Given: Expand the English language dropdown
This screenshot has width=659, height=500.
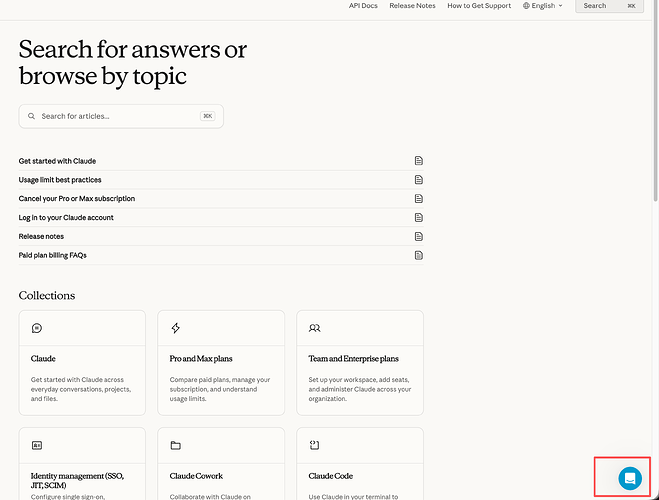Looking at the screenshot, I should 543,6.
